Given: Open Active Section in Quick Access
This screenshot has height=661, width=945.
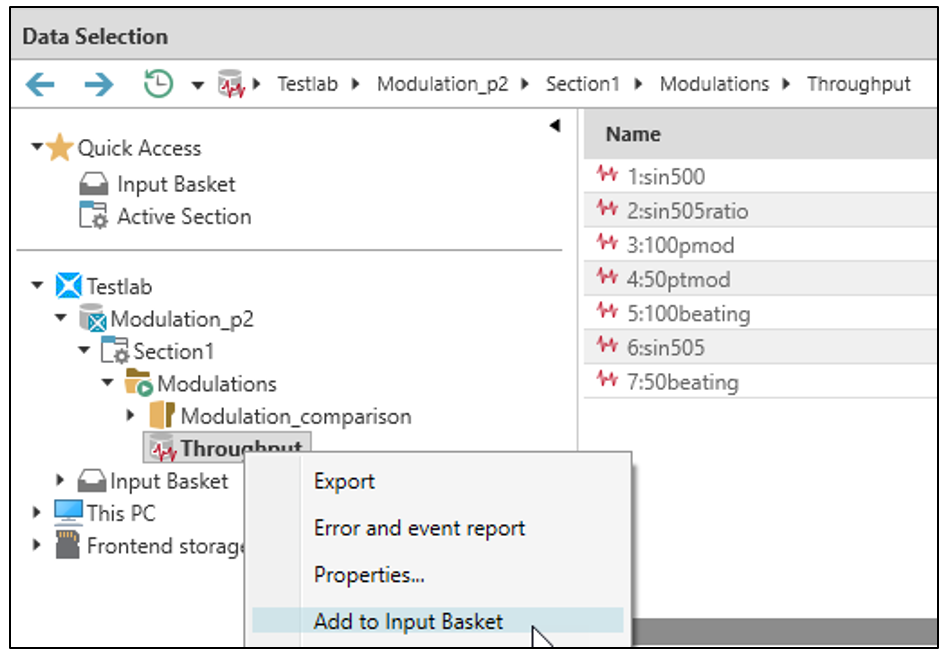Looking at the screenshot, I should [183, 216].
